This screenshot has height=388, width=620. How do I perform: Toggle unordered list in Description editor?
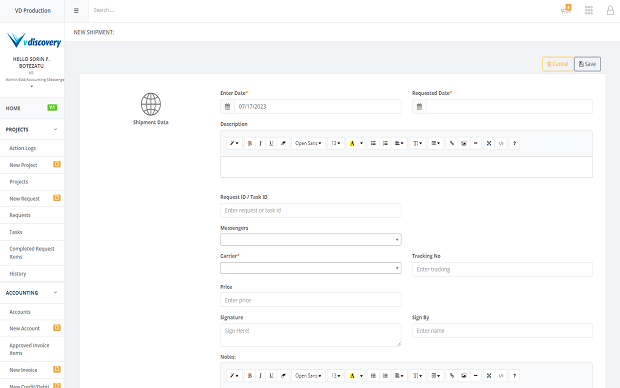(x=373, y=143)
